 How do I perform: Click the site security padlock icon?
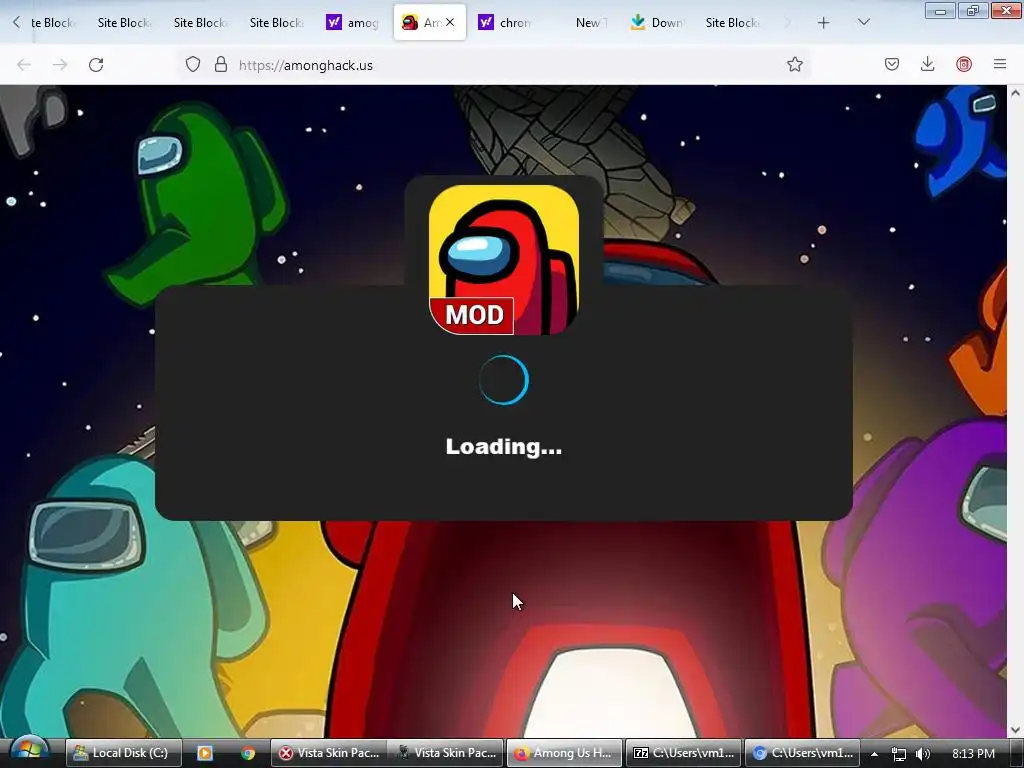(221, 65)
